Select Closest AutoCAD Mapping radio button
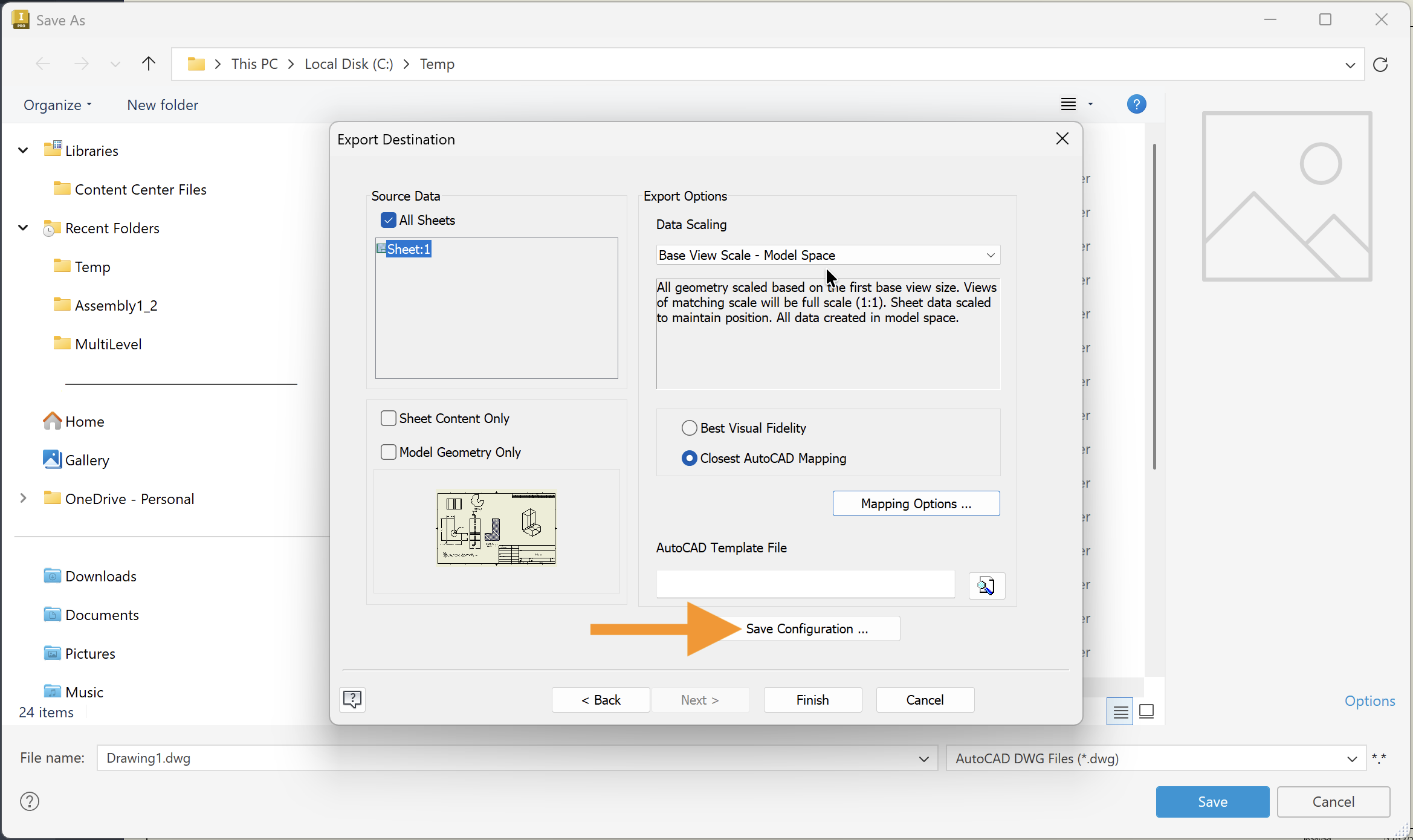The width and height of the screenshot is (1413, 840). click(689, 458)
